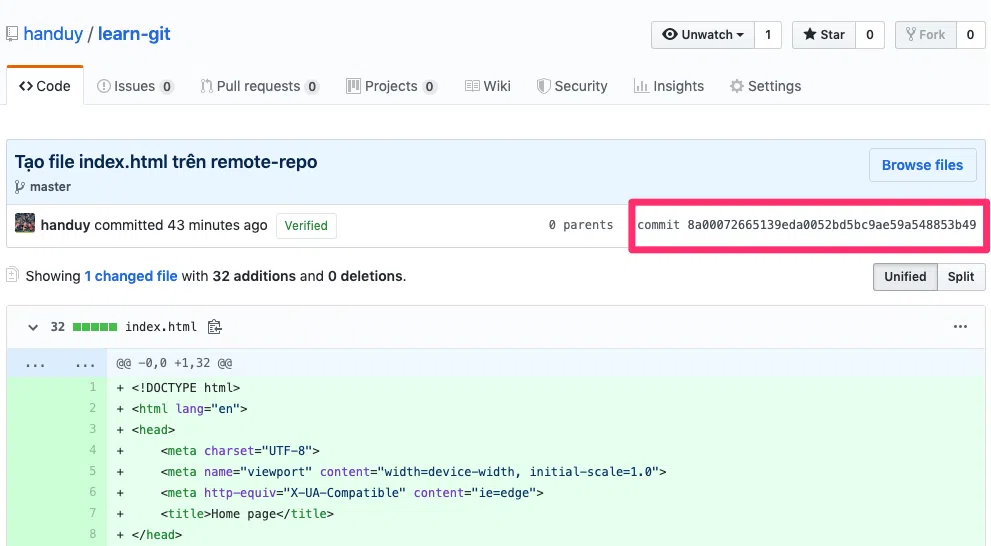Collapse the index.html diff chevron
This screenshot has width=991, height=546.
coord(33,327)
